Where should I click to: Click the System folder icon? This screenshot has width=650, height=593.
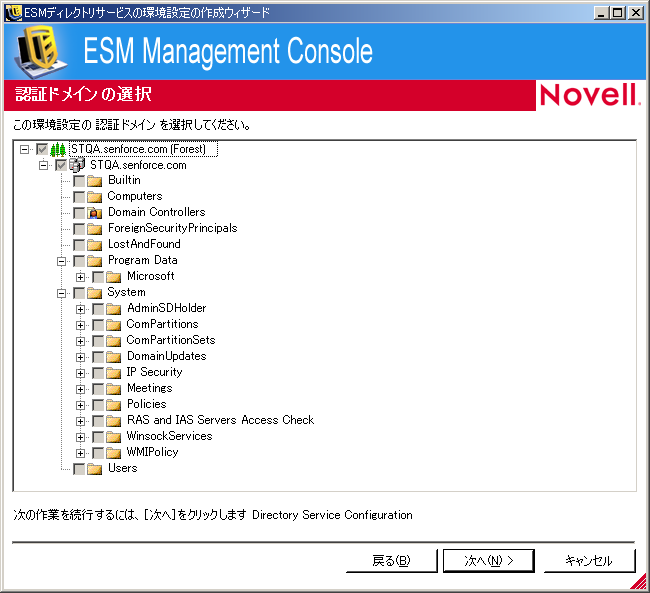[95, 293]
